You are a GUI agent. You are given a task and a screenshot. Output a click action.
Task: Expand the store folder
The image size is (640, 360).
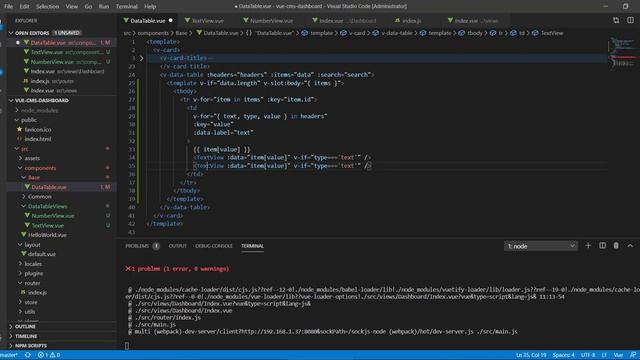point(31,302)
